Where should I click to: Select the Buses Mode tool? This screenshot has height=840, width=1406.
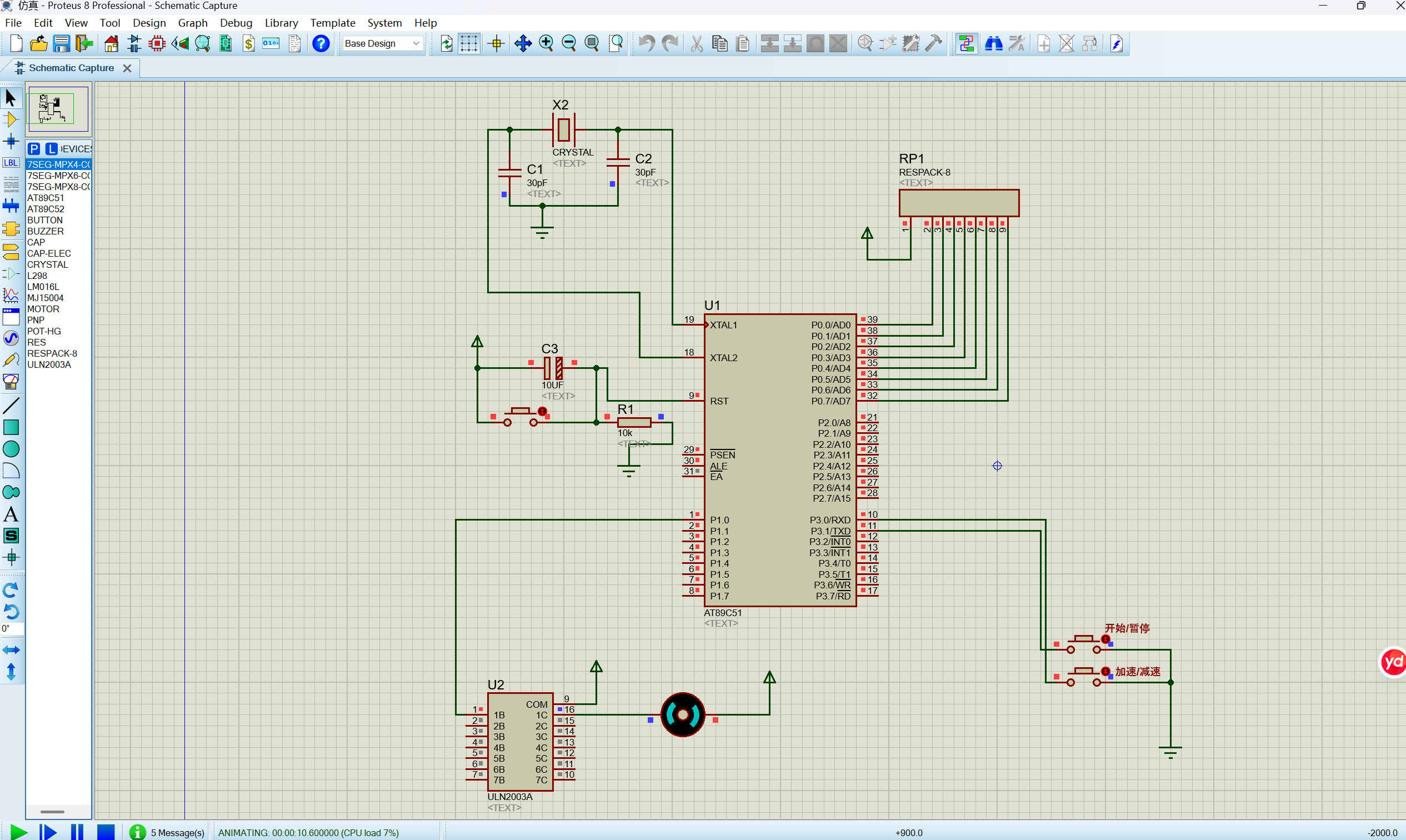tap(11, 206)
